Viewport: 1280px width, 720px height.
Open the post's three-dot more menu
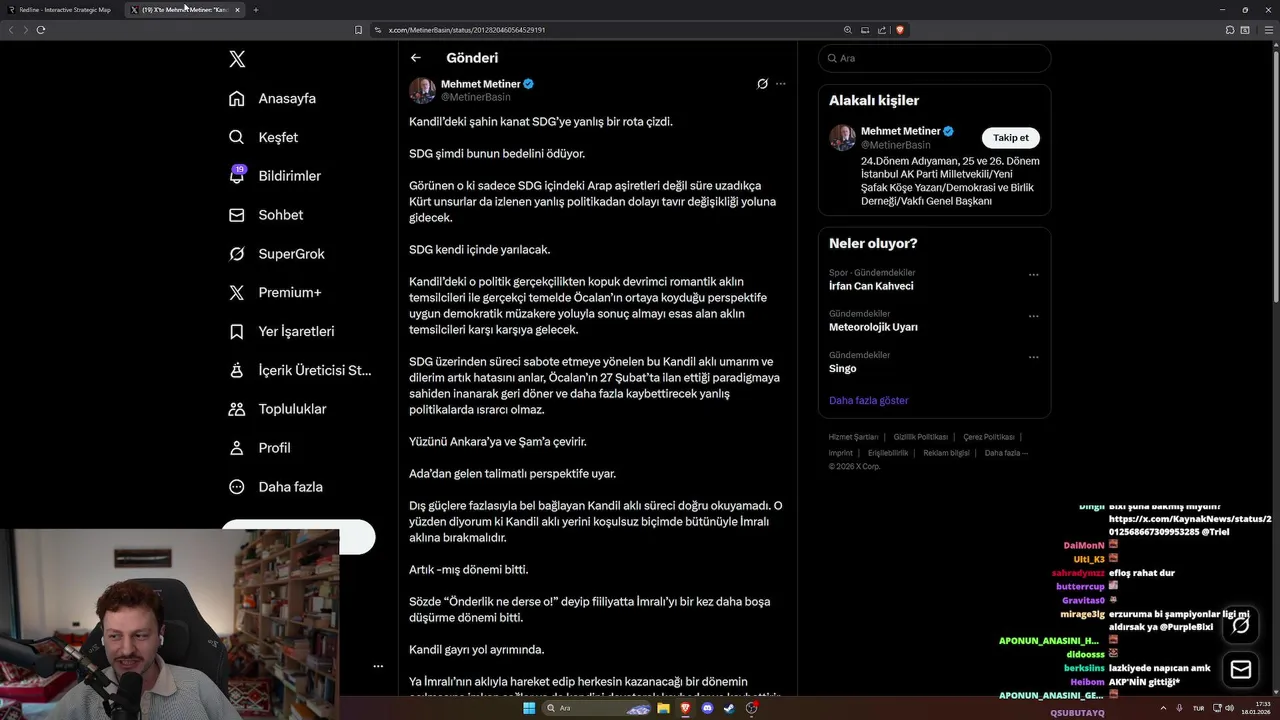[781, 84]
